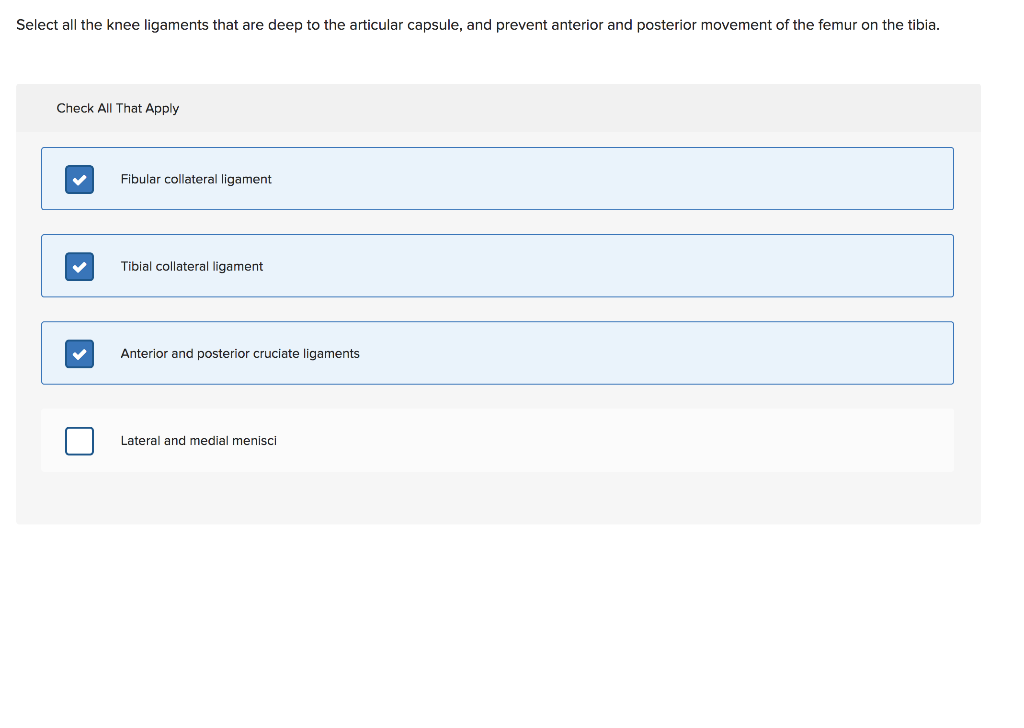The image size is (1024, 728).
Task: Click the empty checkbox next to Lateral and medial menisci
Action: pos(79,440)
